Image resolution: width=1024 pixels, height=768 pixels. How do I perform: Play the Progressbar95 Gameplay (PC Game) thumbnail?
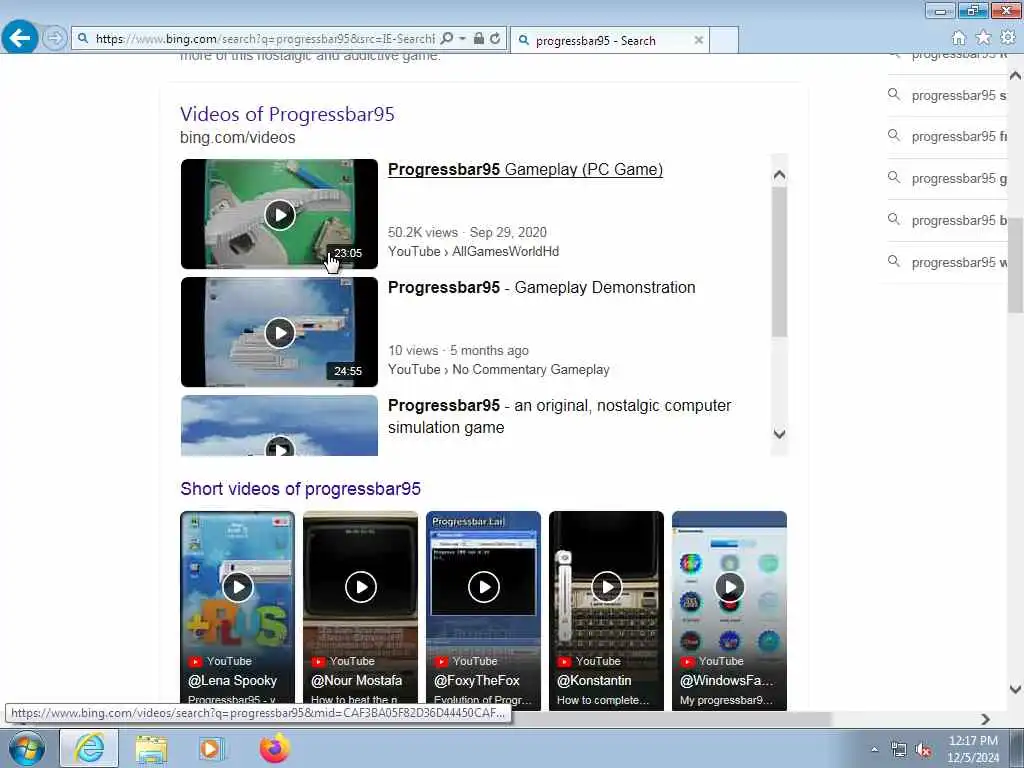280,214
